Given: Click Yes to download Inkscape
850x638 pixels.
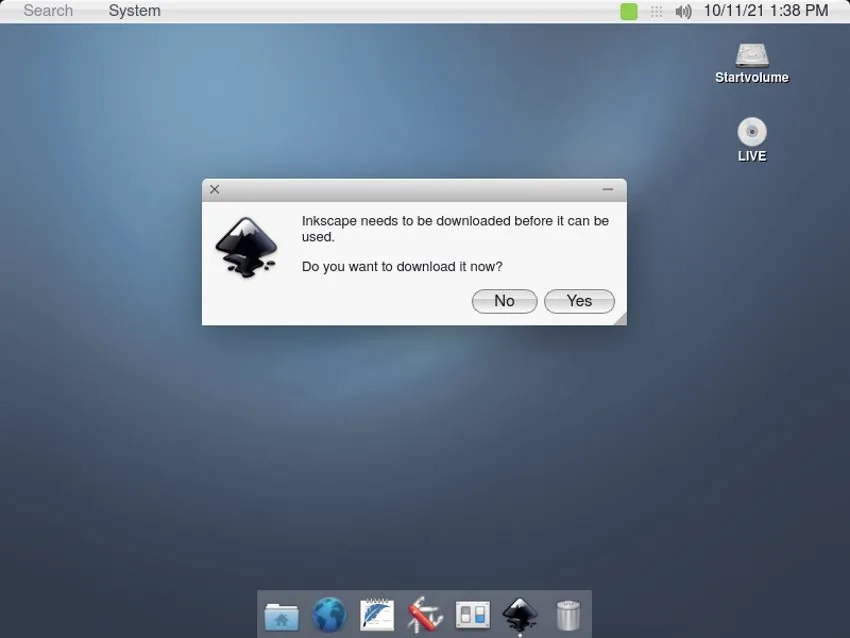Looking at the screenshot, I should coord(579,301).
